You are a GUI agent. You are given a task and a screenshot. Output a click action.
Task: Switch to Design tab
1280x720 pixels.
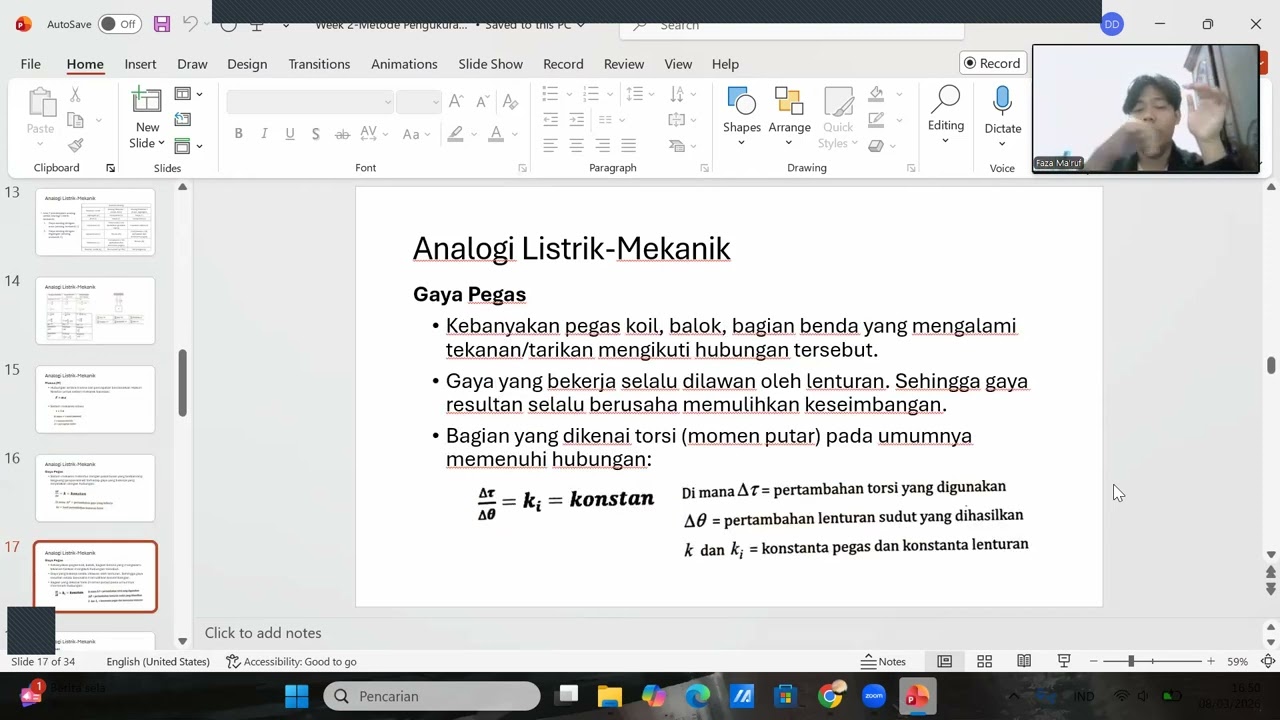click(x=247, y=63)
